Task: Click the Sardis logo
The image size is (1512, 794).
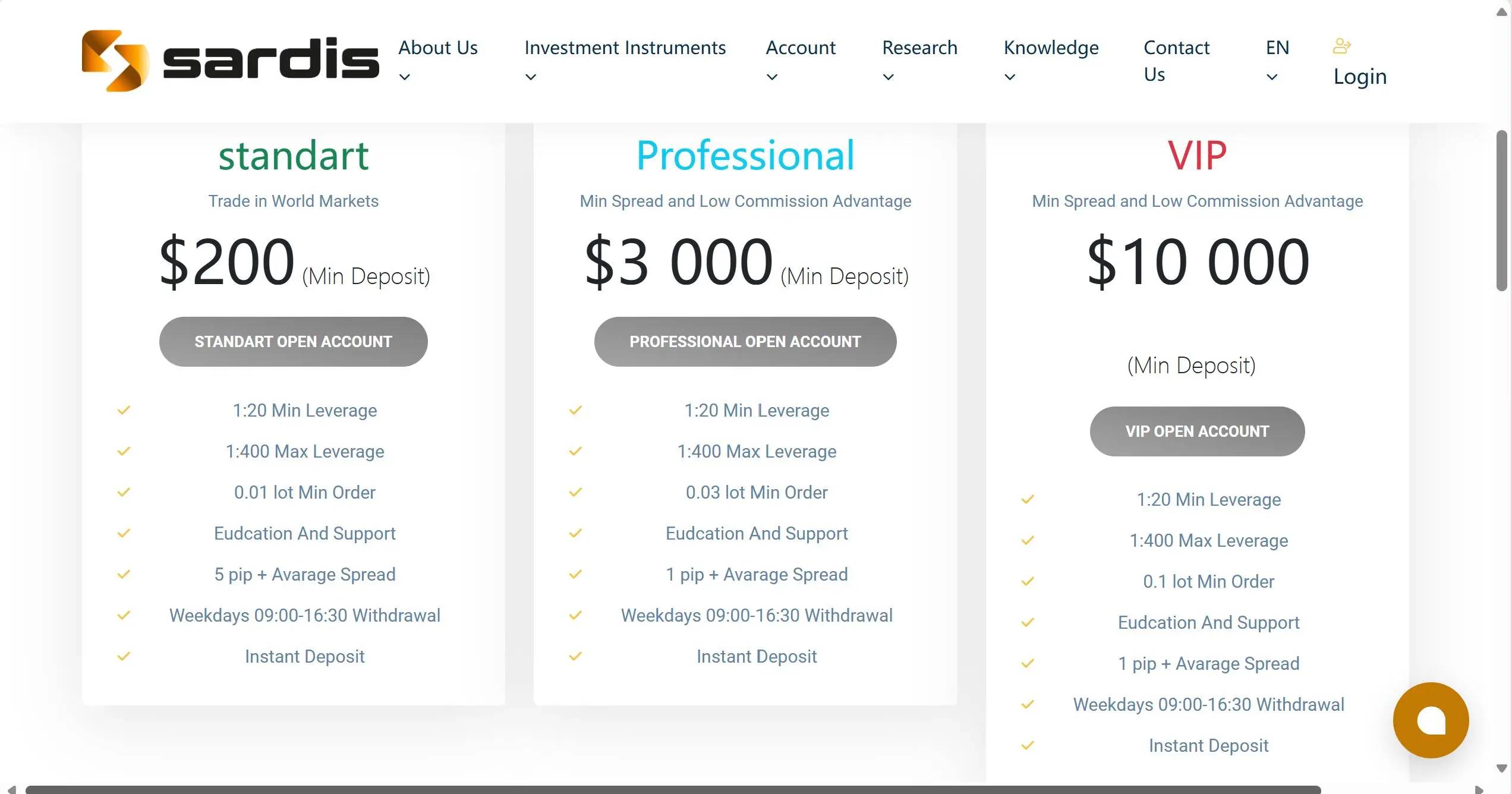Action: coord(231,61)
